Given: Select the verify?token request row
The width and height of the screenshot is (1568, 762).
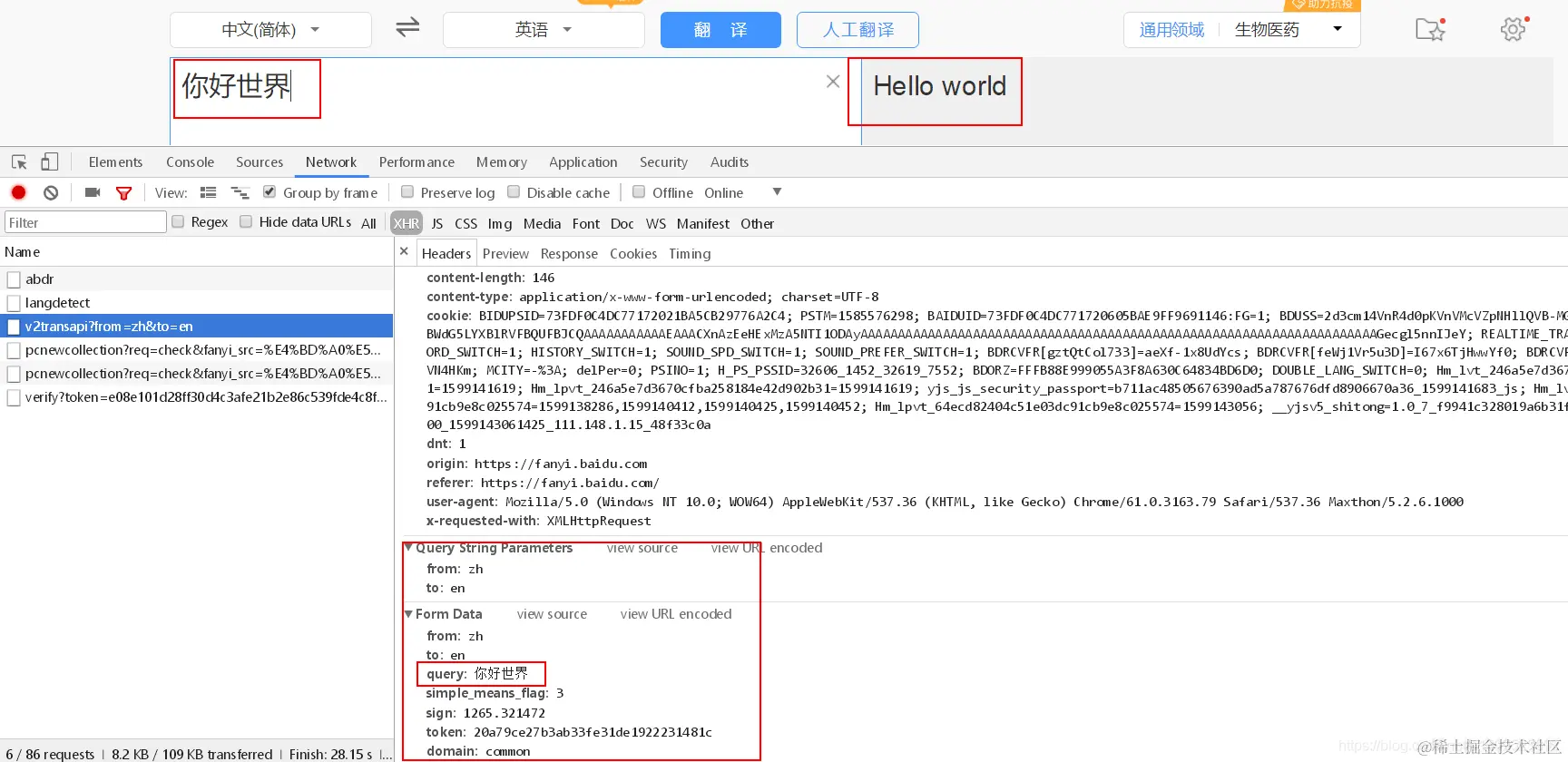Looking at the screenshot, I should pyautogui.click(x=196, y=397).
